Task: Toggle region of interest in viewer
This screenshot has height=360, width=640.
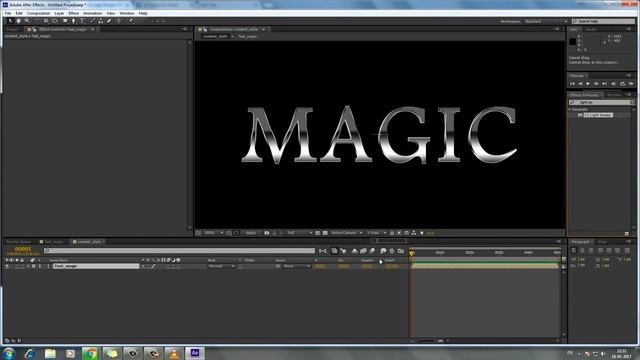Action: tap(318, 233)
